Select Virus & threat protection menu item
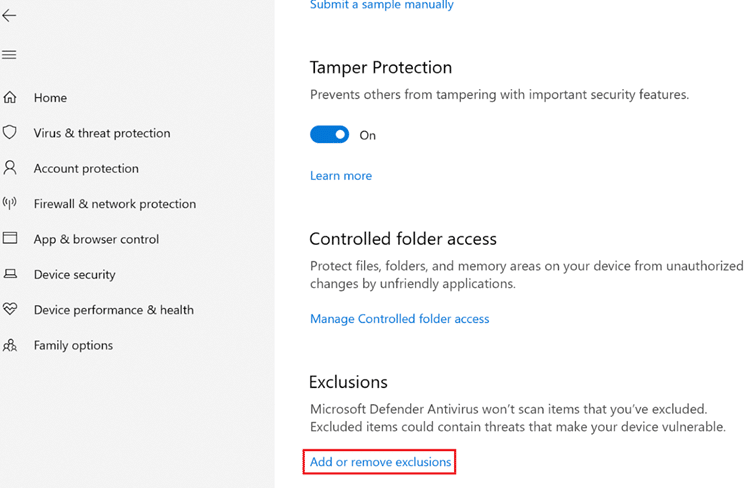This screenshot has height=488, width=748. (102, 133)
